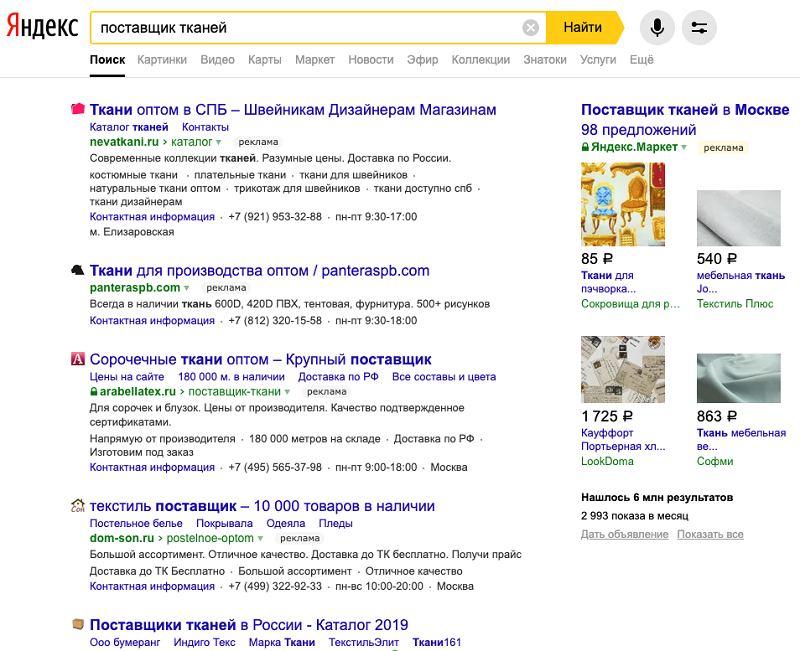Open the Маркет tab
The image size is (800, 651).
coord(315,60)
